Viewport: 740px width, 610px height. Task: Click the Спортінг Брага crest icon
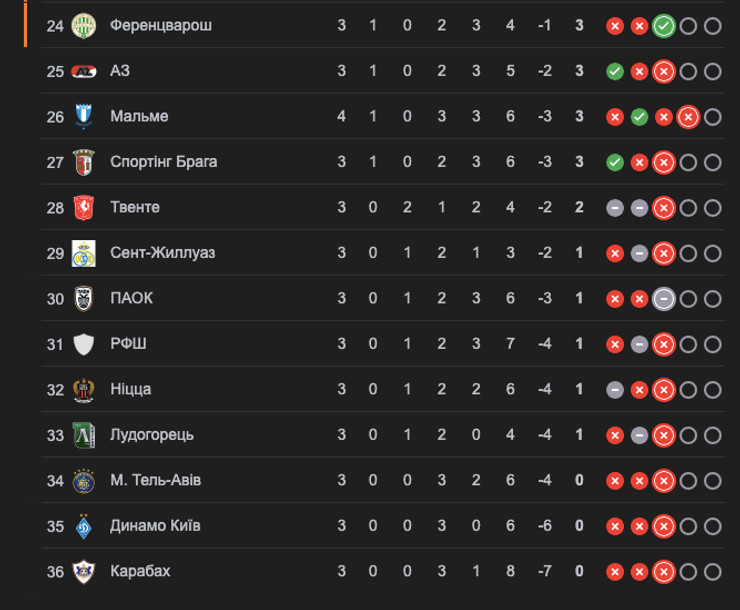pyautogui.click(x=83, y=162)
